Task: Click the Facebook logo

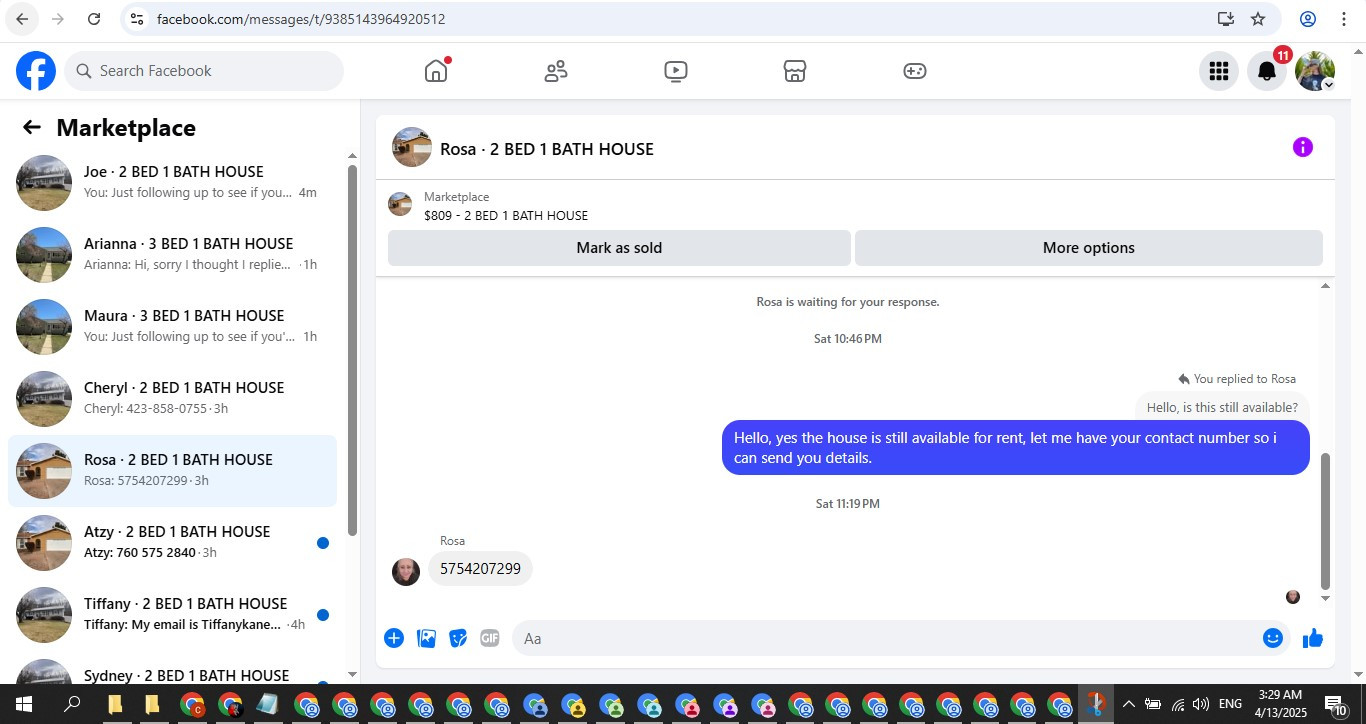Action: (36, 71)
